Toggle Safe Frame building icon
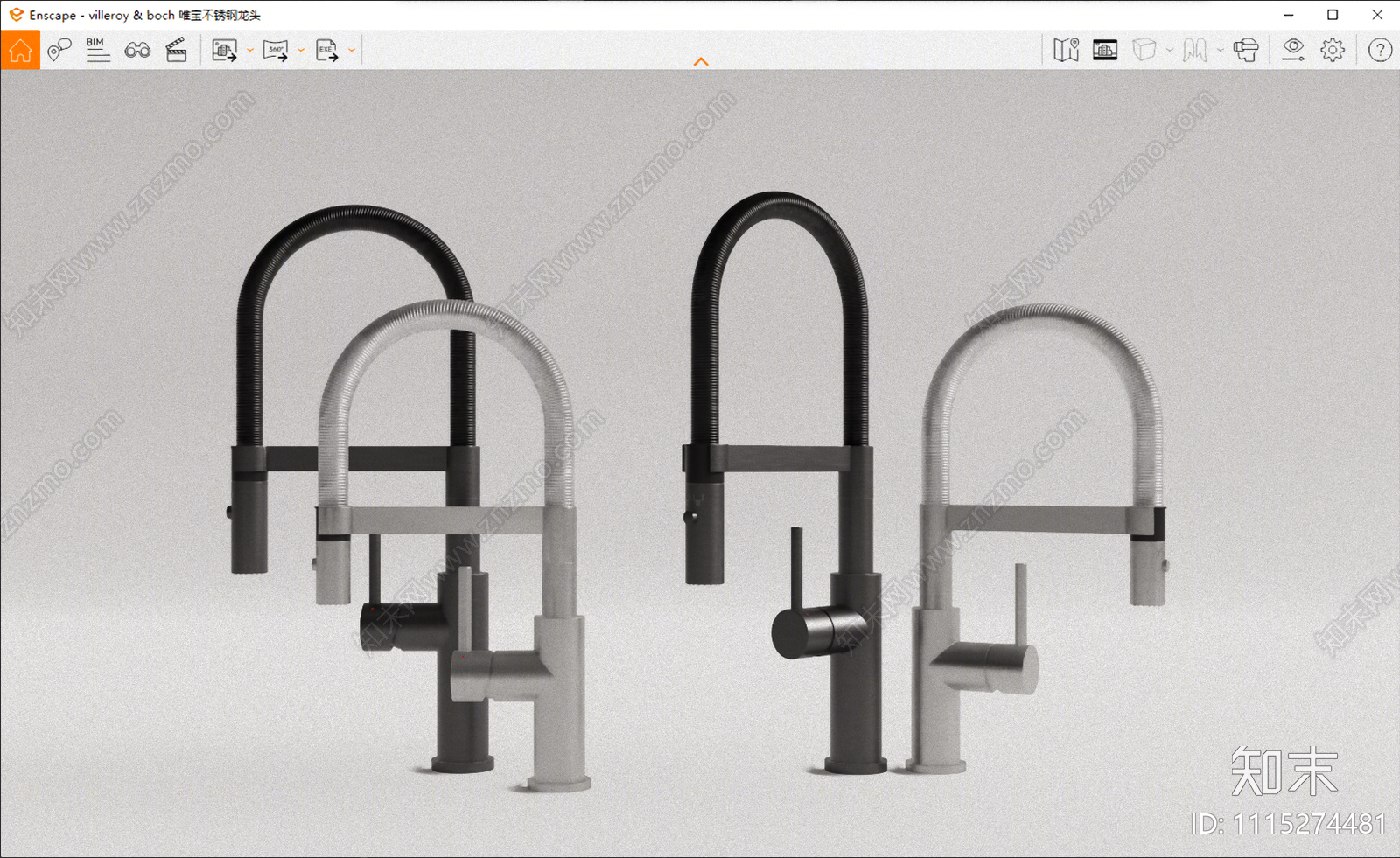This screenshot has height=858, width=1400. [x=1105, y=50]
